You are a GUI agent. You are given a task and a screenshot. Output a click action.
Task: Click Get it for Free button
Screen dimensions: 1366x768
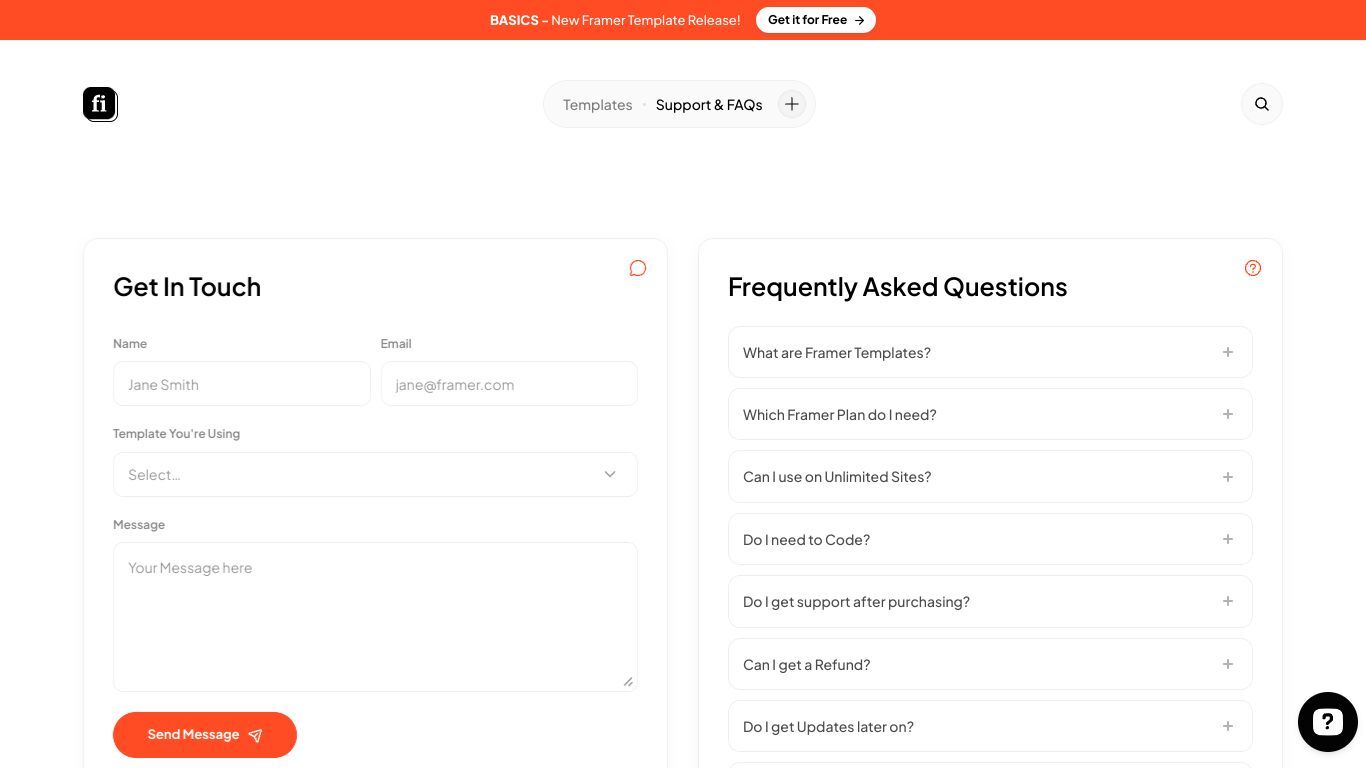tap(816, 20)
